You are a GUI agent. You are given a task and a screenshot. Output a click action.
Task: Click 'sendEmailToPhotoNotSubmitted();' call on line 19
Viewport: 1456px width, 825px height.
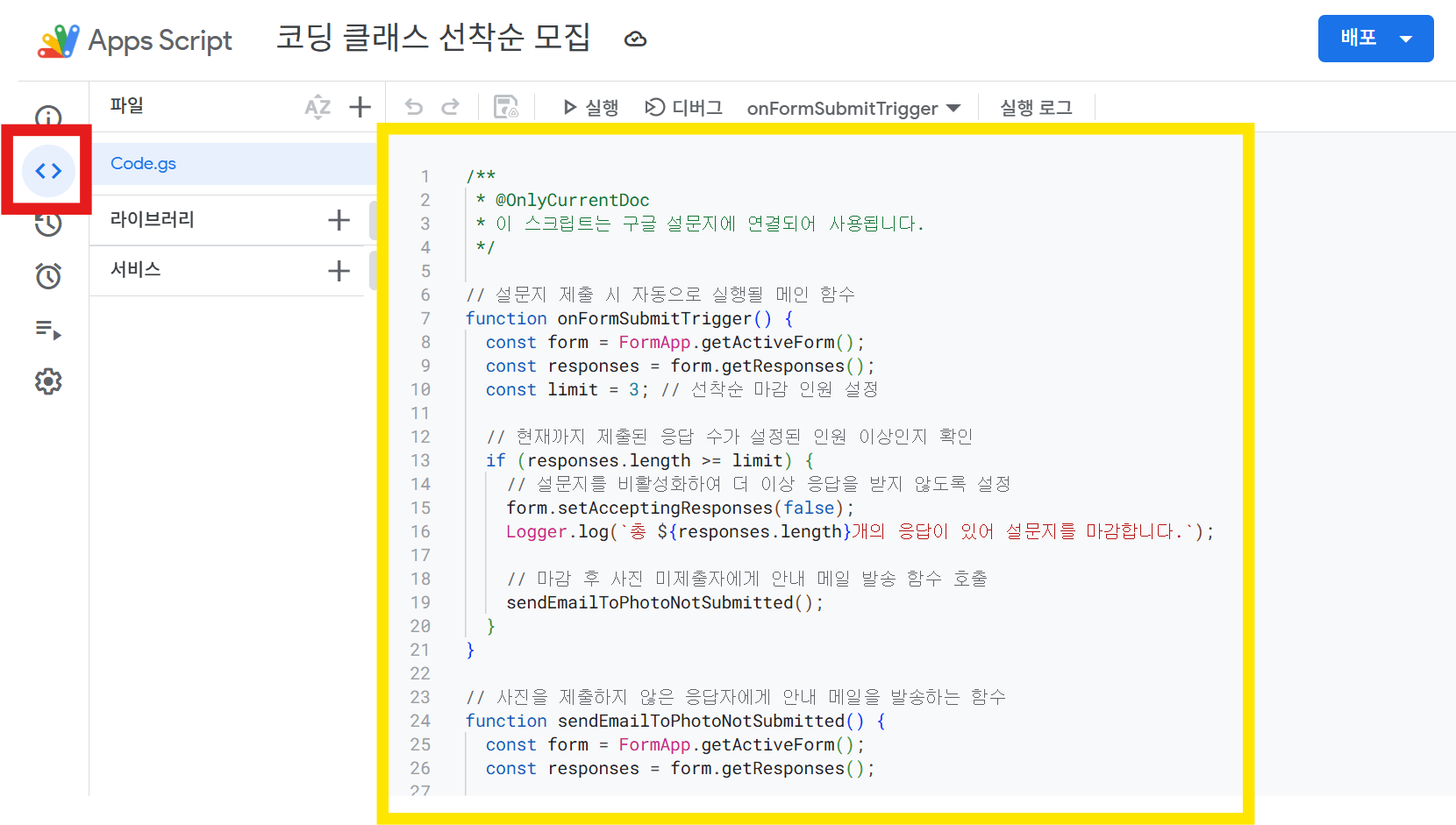point(665,602)
